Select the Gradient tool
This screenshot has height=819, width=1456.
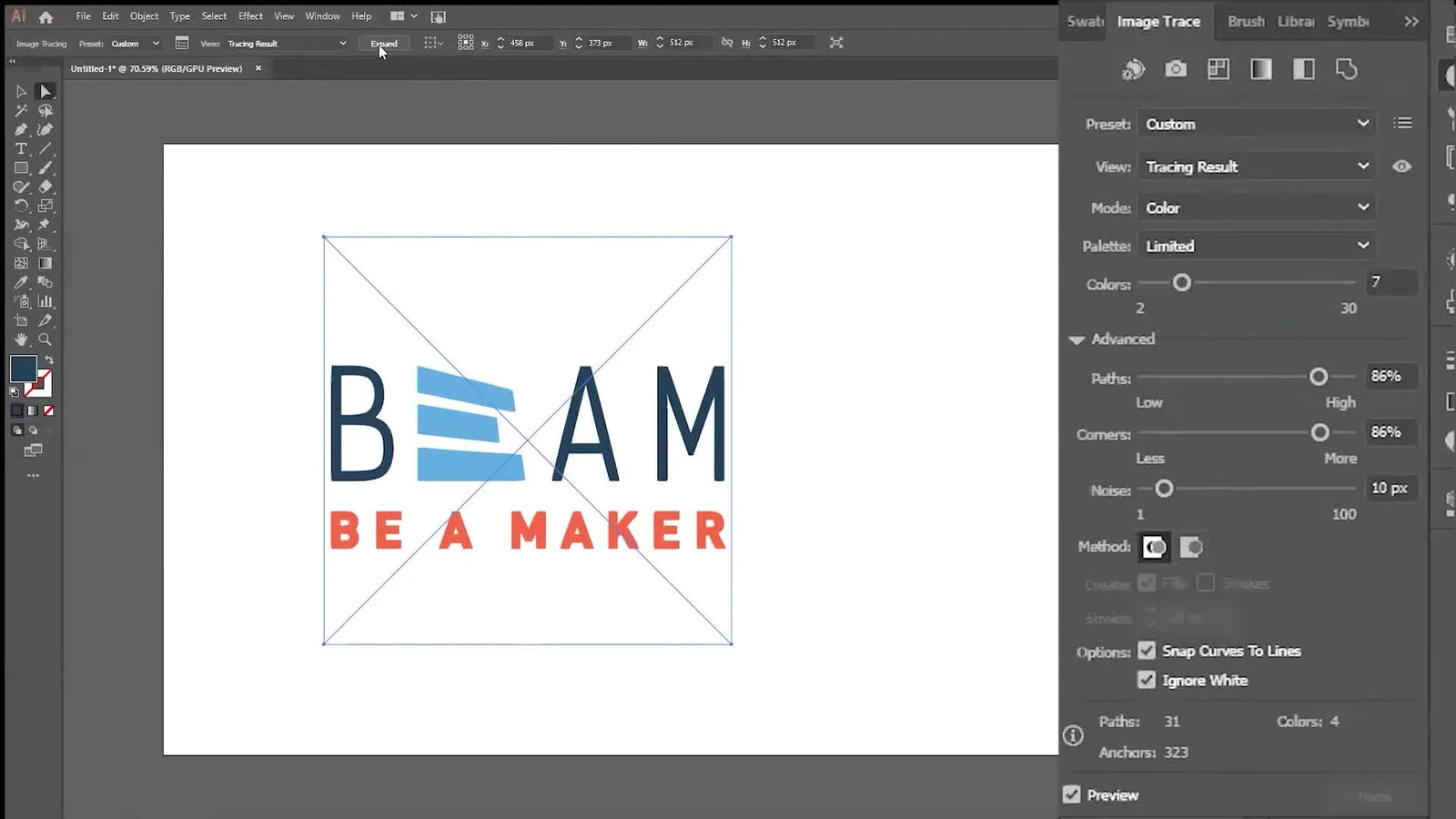click(45, 263)
